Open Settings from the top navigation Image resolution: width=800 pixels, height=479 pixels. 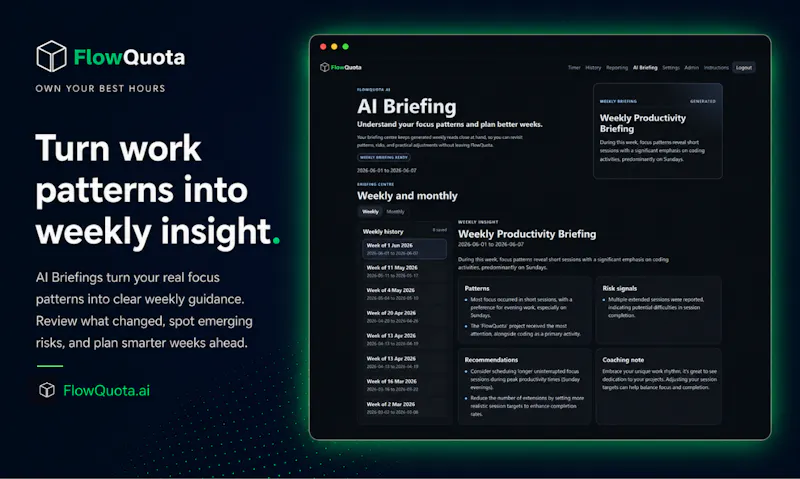pyautogui.click(x=671, y=67)
